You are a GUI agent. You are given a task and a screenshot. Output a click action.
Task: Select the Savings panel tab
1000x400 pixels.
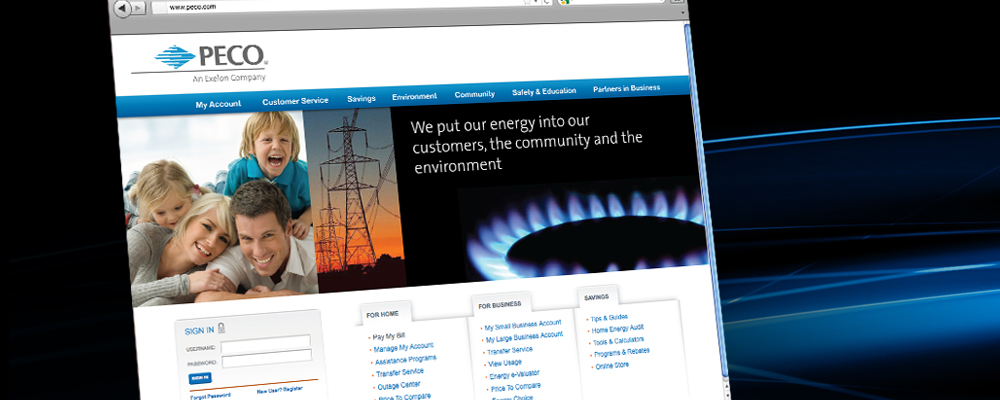click(596, 297)
